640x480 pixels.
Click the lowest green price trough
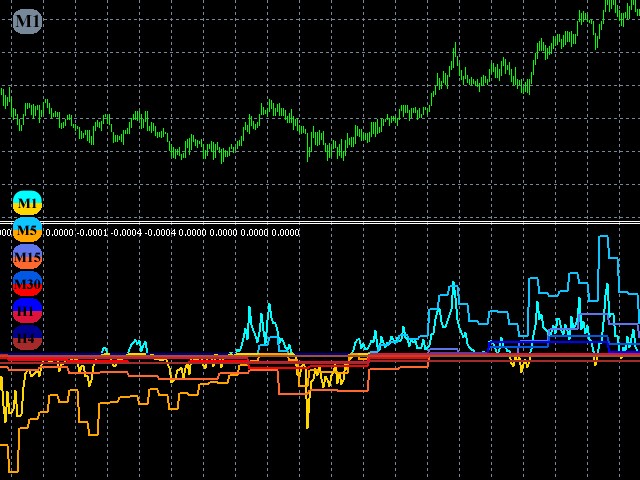308,157
